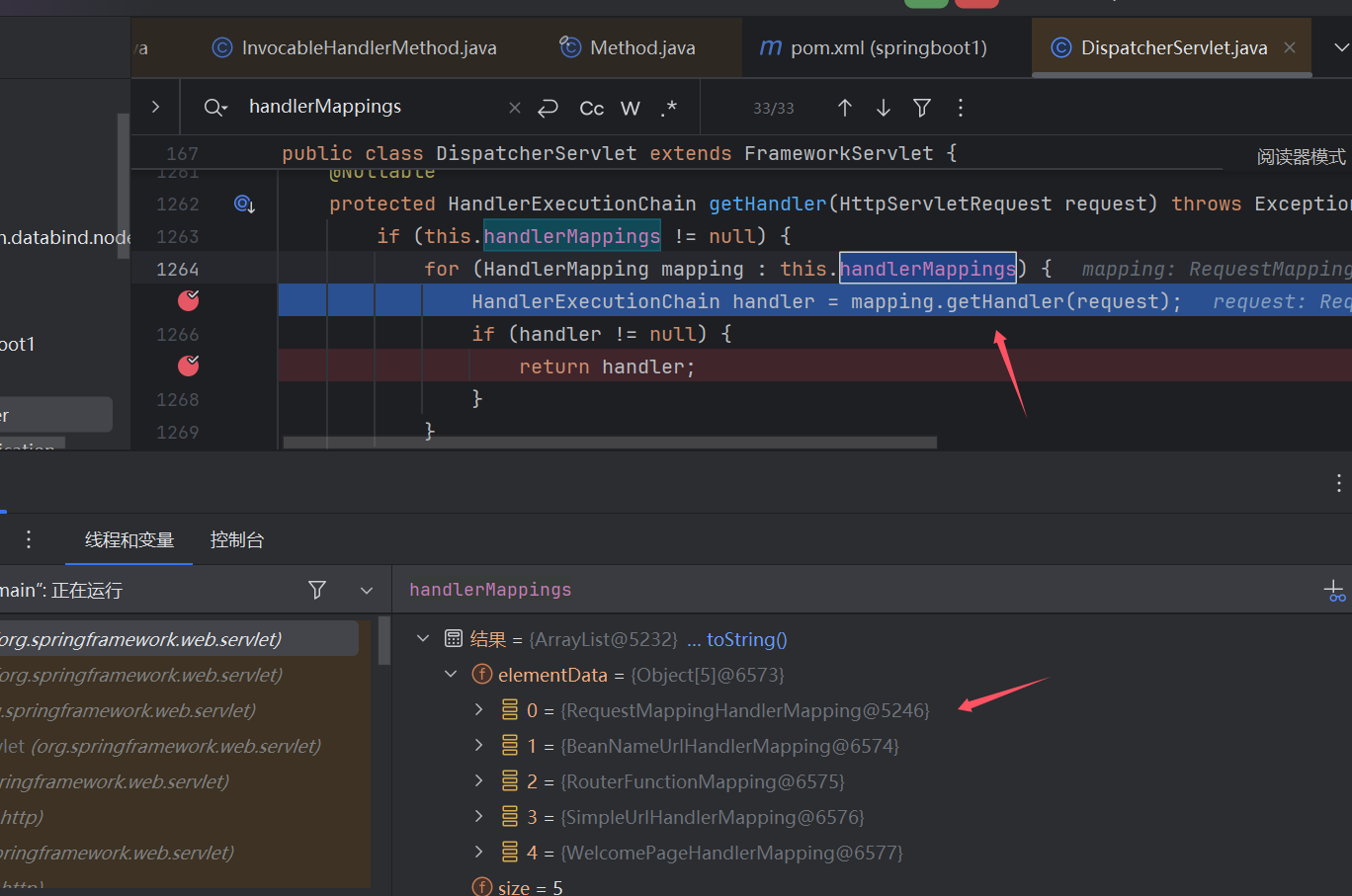Switch to the 控制台 console tab
This screenshot has width=1352, height=896.
tap(237, 539)
